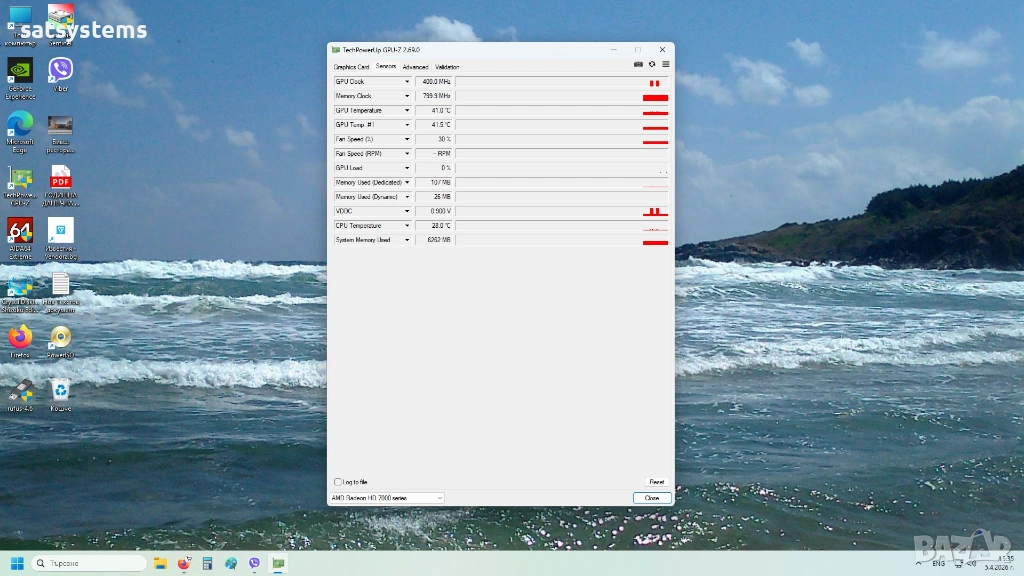This screenshot has width=1024, height=576.
Task: Click the Reset button
Action: click(x=656, y=482)
